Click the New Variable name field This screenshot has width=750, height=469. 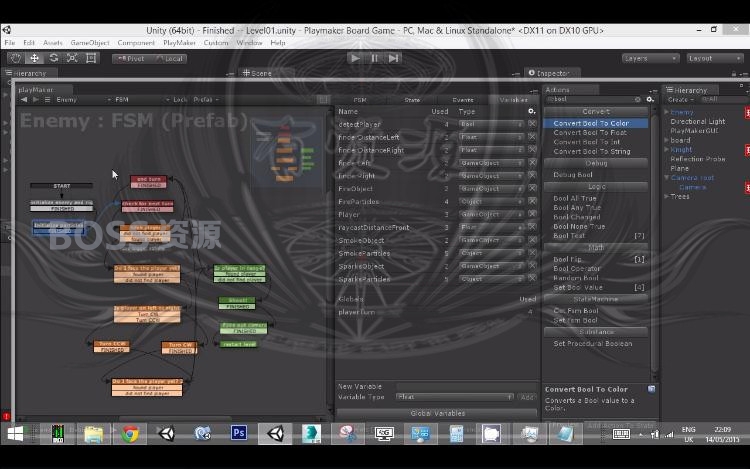click(x=466, y=386)
